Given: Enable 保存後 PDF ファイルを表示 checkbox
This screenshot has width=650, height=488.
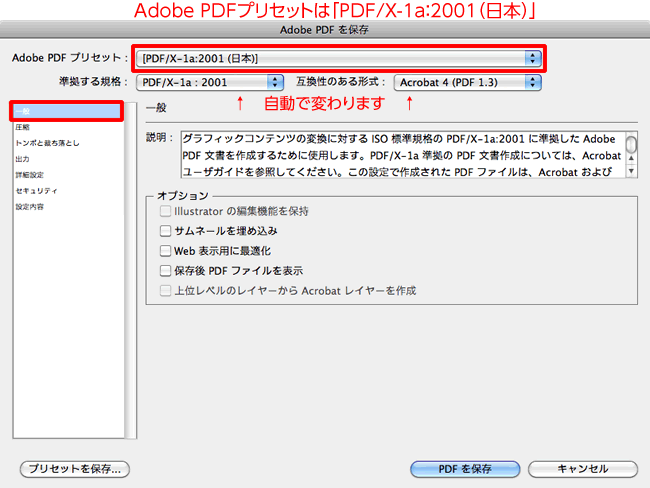Looking at the screenshot, I should (x=165, y=271).
